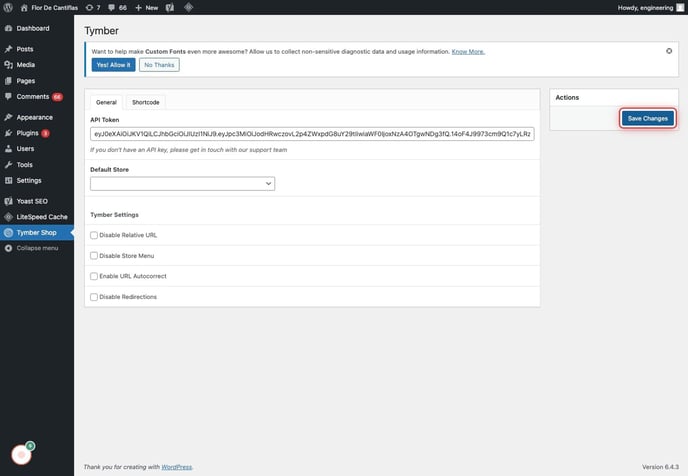Collapse the admin sidebar menu
This screenshot has width=688, height=476.
[37, 248]
